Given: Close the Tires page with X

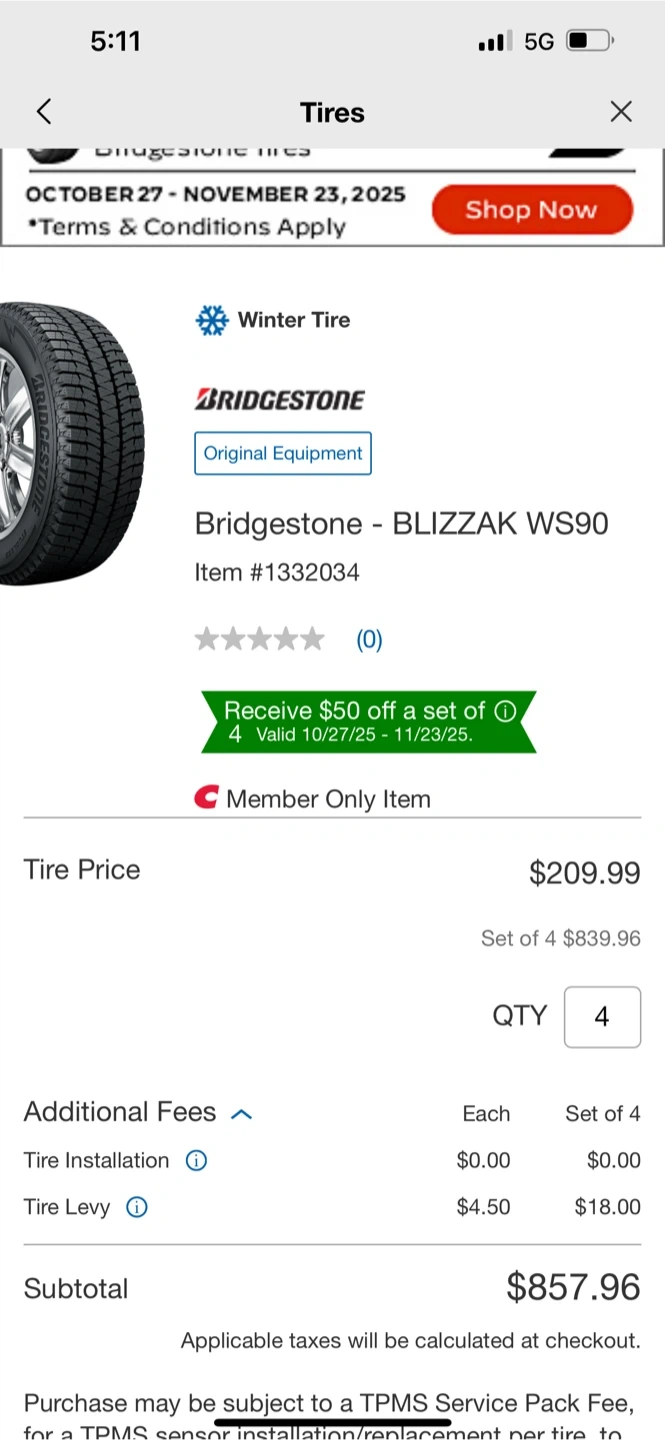Looking at the screenshot, I should (x=621, y=112).
